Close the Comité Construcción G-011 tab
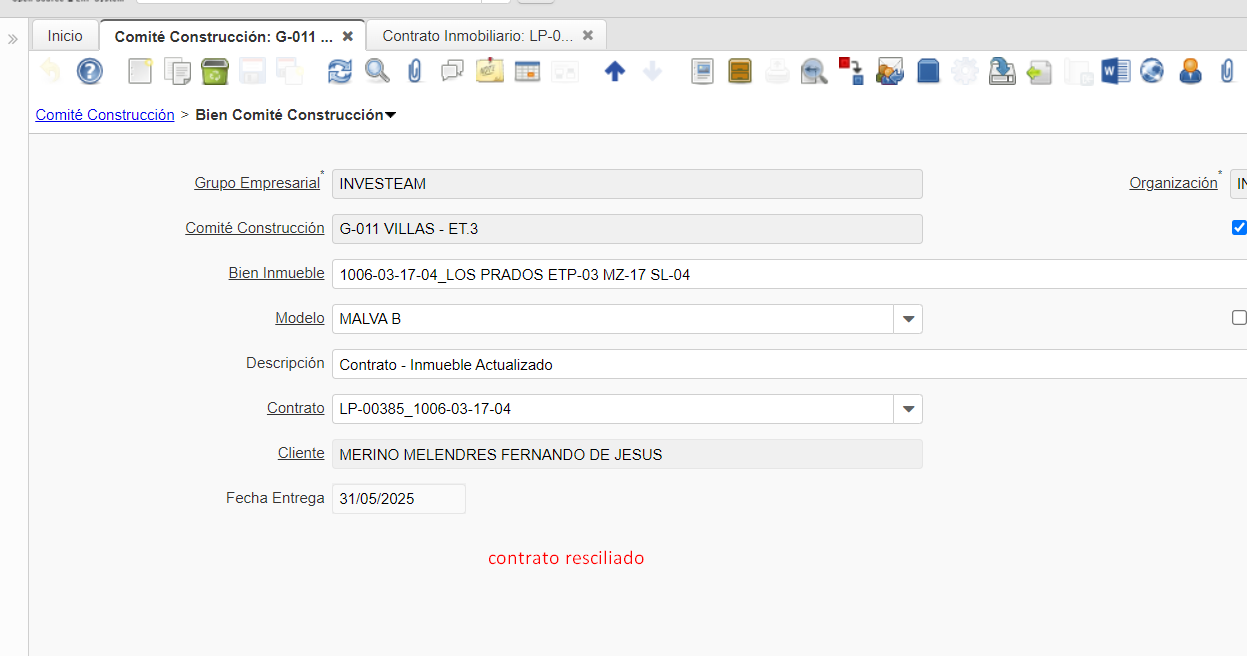Image resolution: width=1247 pixels, height=656 pixels. point(348,36)
